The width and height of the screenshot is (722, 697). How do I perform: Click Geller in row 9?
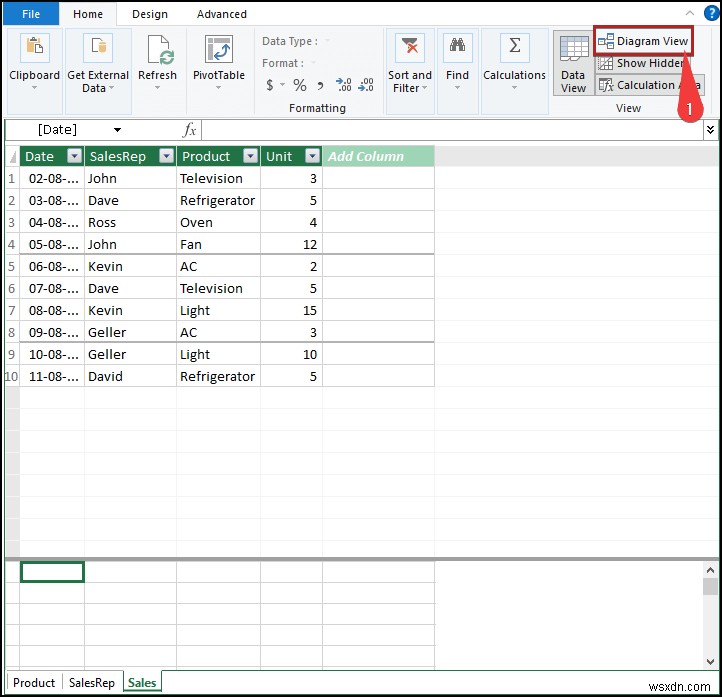click(x=130, y=354)
